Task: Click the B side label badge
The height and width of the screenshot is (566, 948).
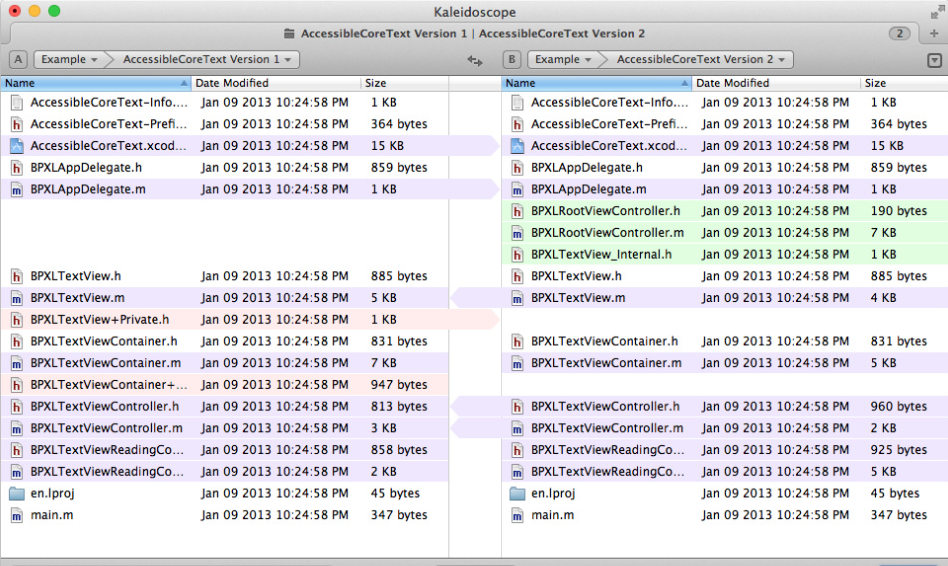Action: point(512,60)
